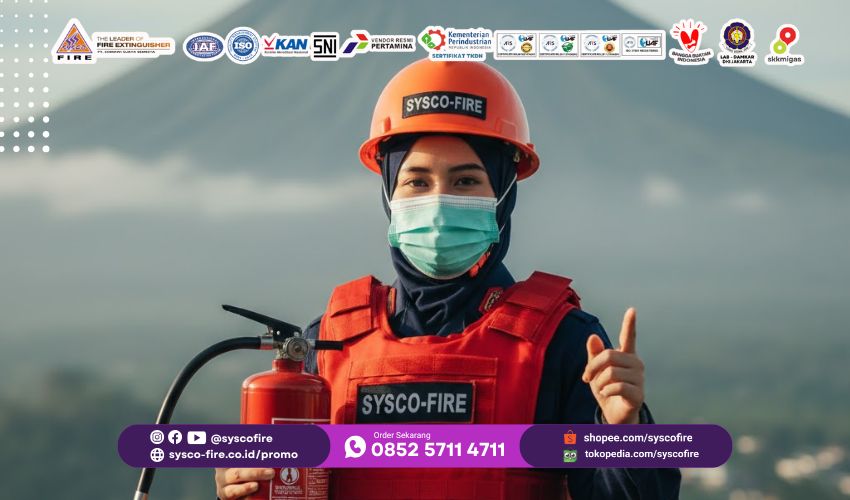This screenshot has height=500, width=850.
Task: Click the Order Sekarang text
Action: tap(402, 435)
